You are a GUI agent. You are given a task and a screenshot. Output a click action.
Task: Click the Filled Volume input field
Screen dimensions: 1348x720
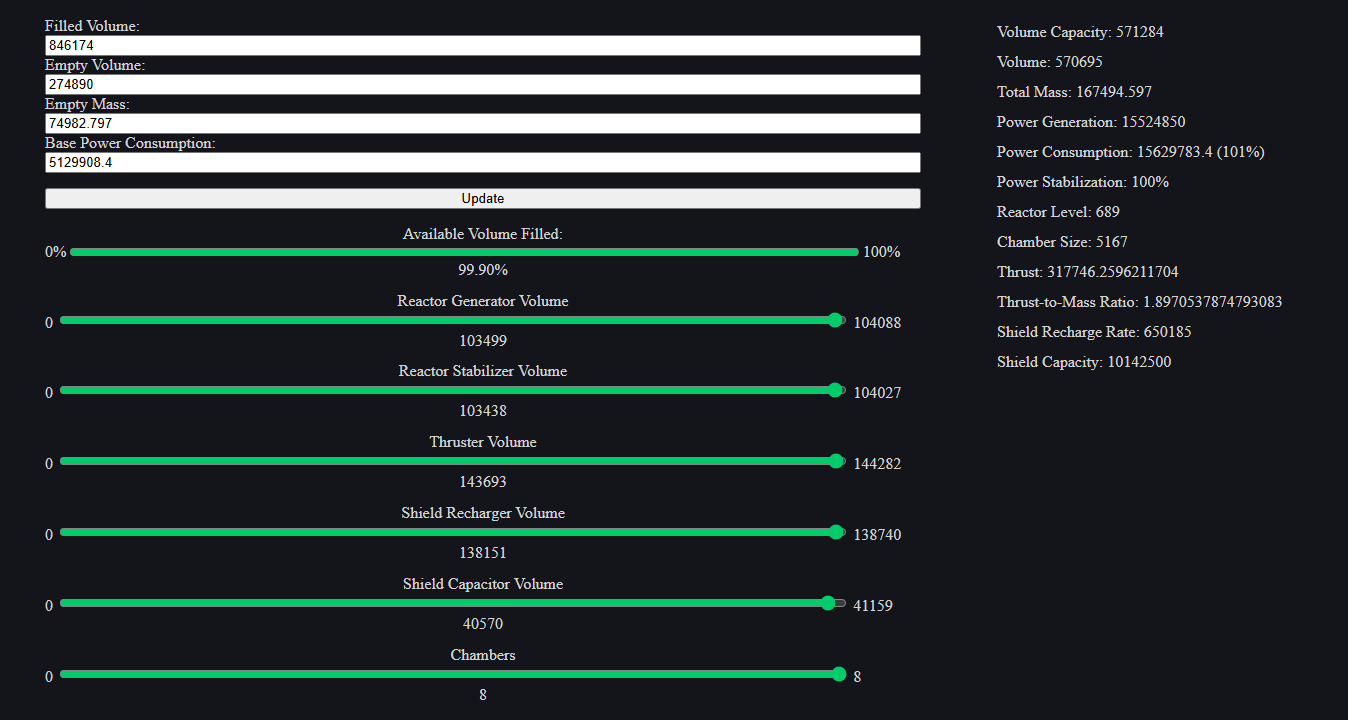482,46
